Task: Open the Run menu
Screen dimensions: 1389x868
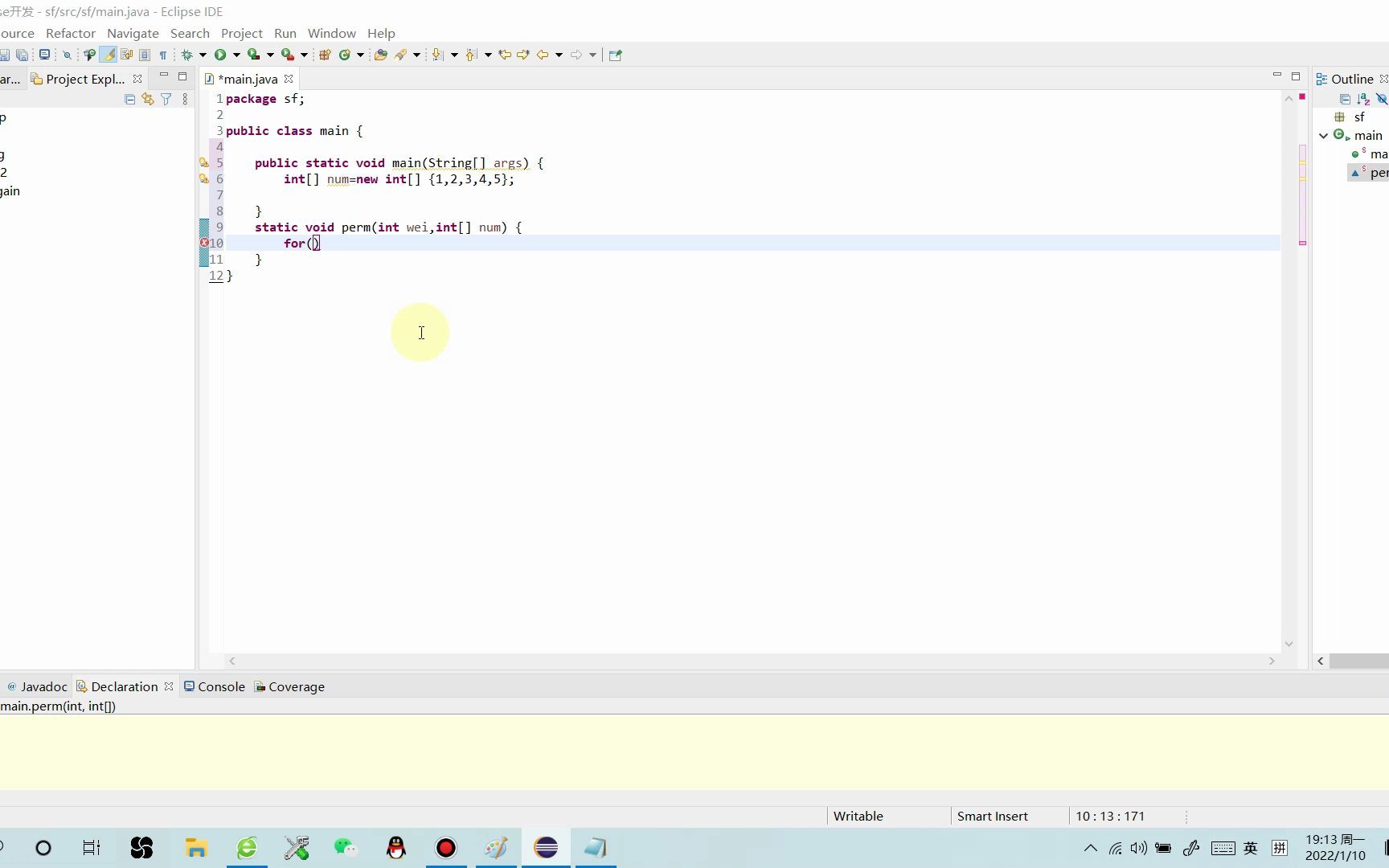Action: pyautogui.click(x=285, y=33)
